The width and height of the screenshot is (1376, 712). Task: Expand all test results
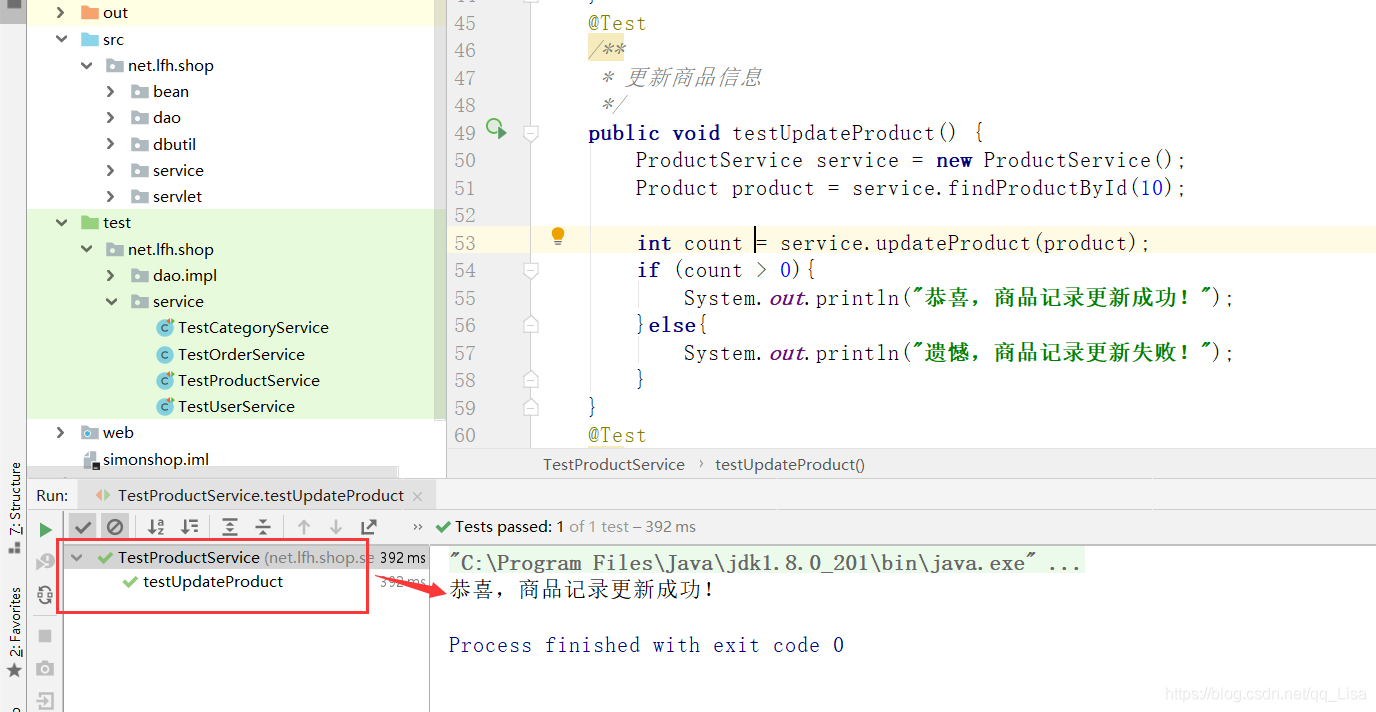pos(230,527)
